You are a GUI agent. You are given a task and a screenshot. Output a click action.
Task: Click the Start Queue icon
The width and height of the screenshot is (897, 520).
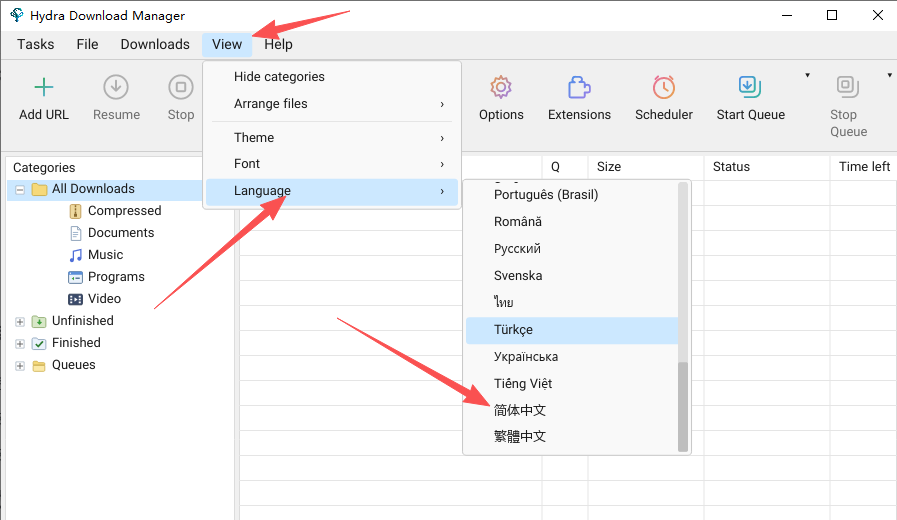749,87
